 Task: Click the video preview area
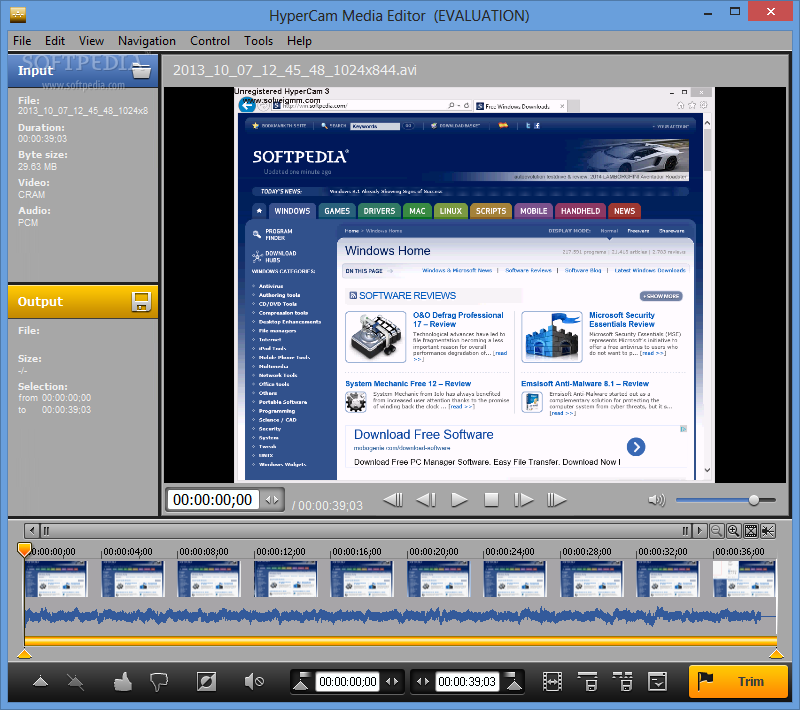click(x=474, y=285)
